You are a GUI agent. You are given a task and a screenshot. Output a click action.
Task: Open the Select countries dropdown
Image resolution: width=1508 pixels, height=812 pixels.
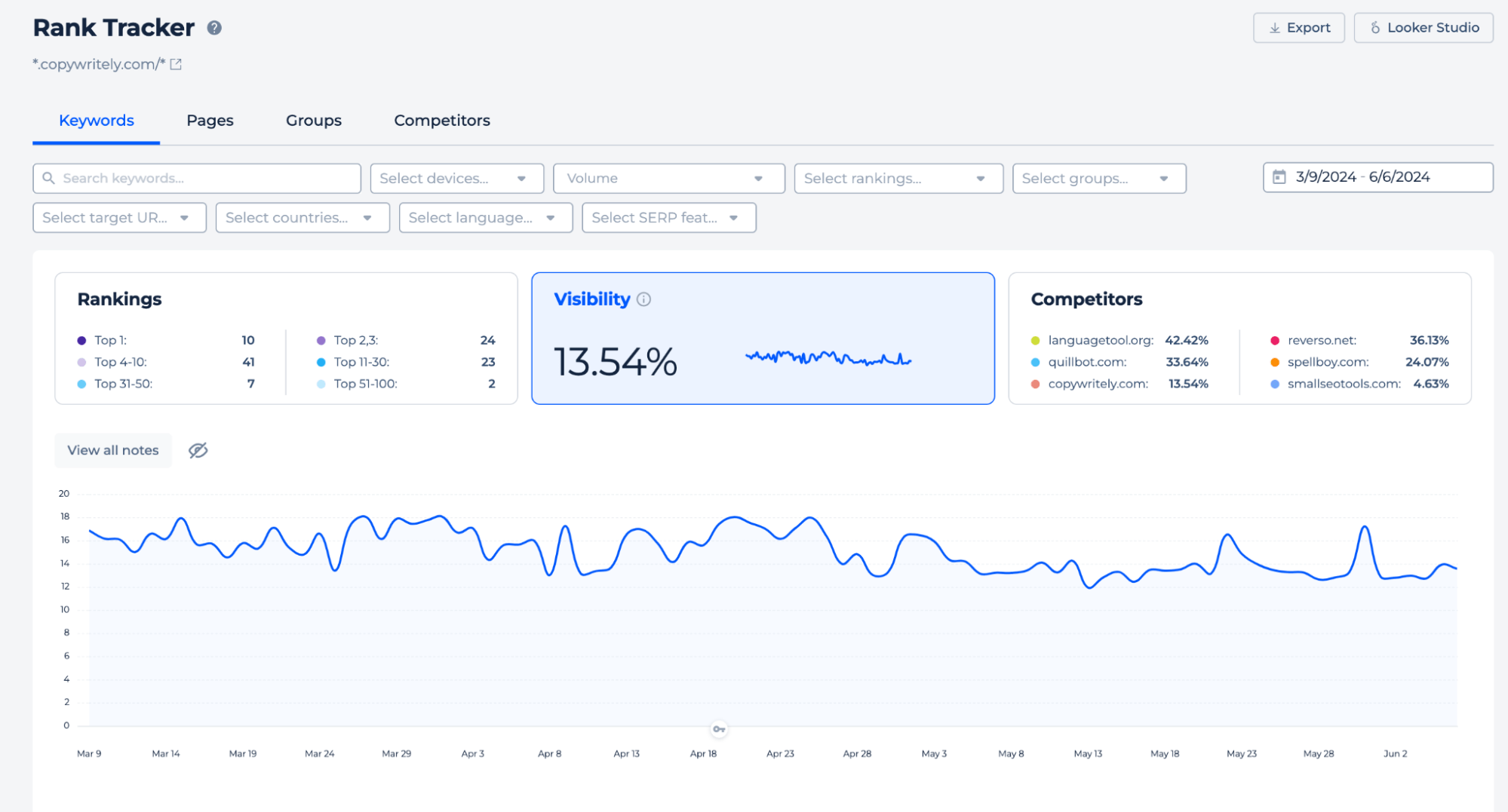[x=303, y=218]
